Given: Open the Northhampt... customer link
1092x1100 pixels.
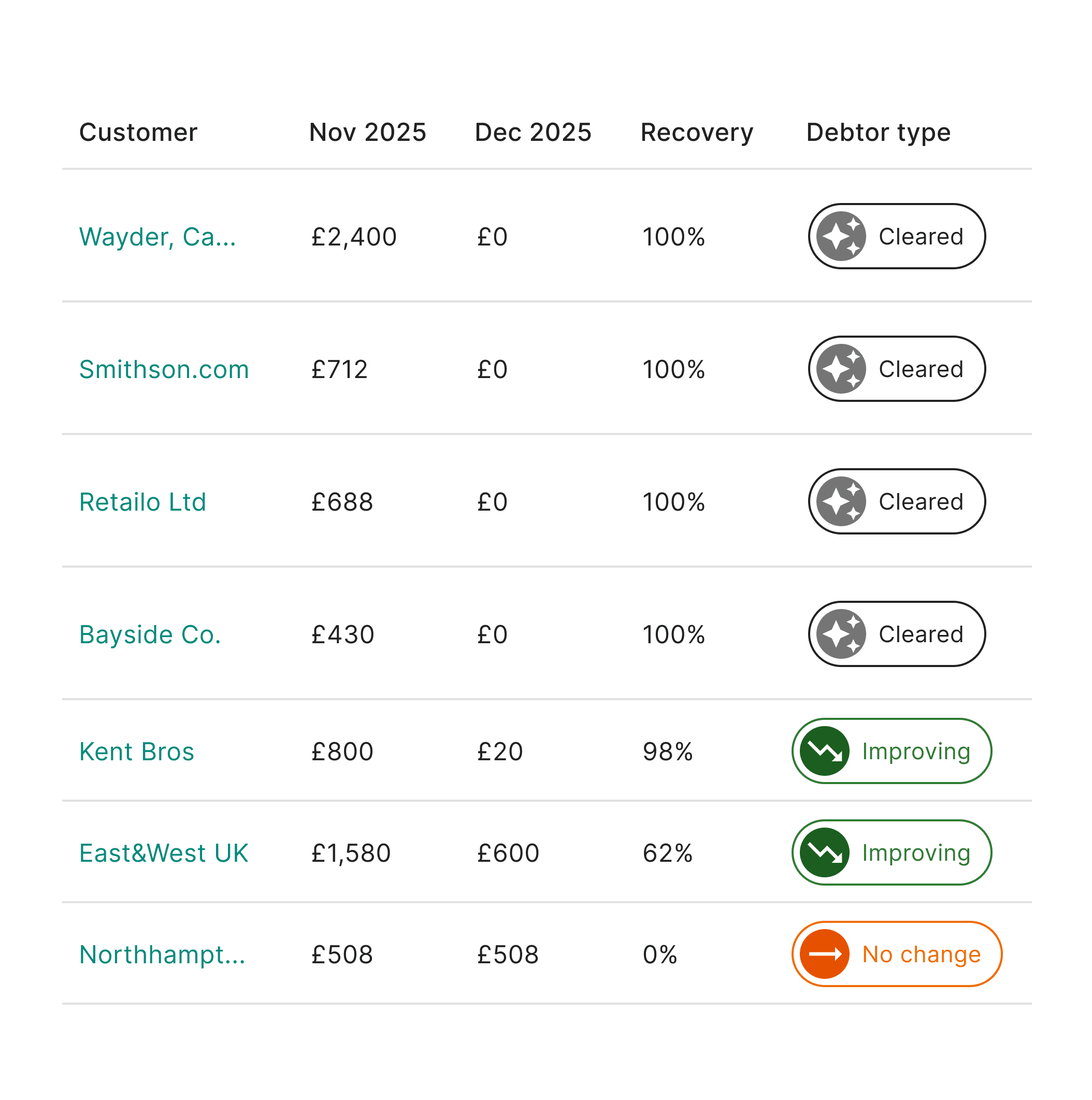Looking at the screenshot, I should [x=162, y=955].
